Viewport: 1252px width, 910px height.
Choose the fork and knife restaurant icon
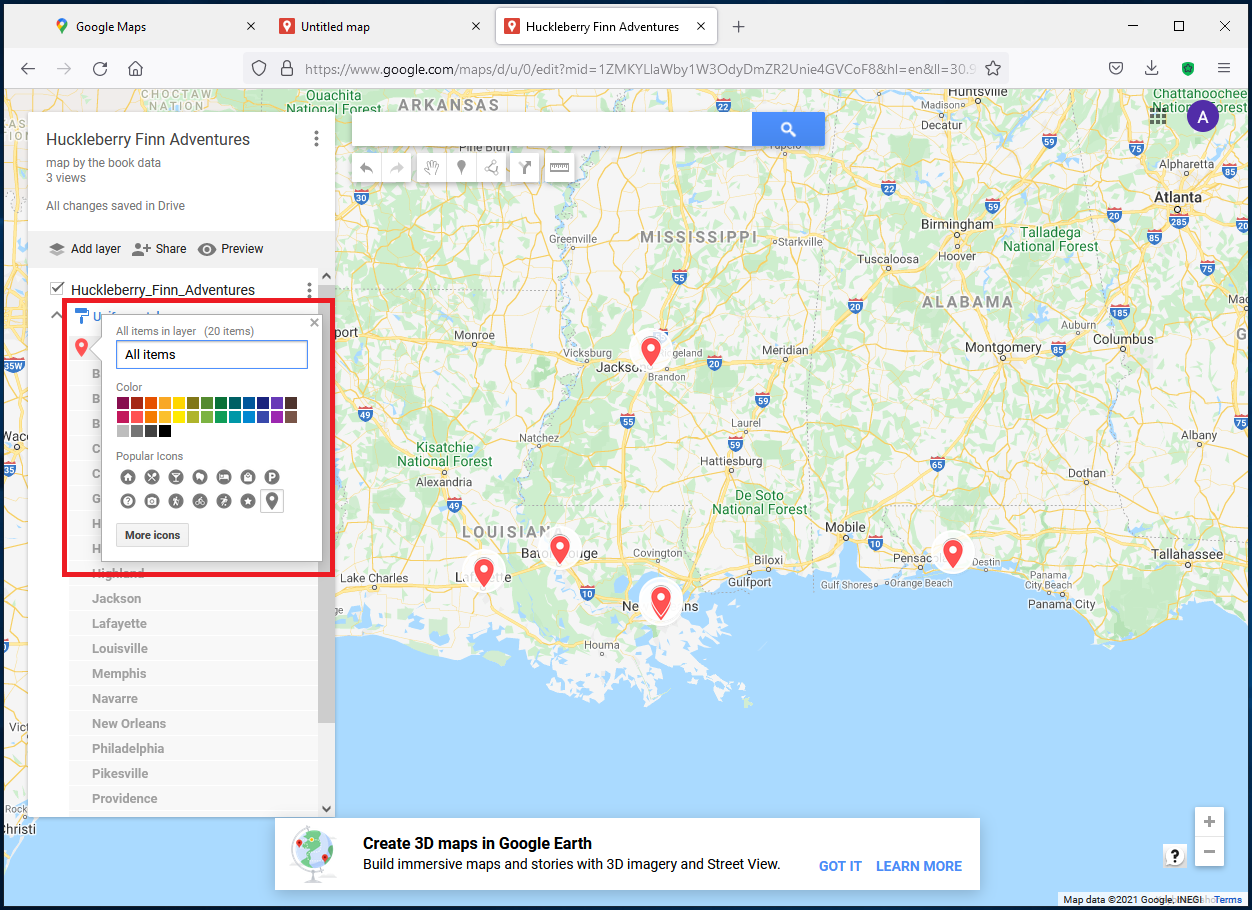pyautogui.click(x=152, y=477)
